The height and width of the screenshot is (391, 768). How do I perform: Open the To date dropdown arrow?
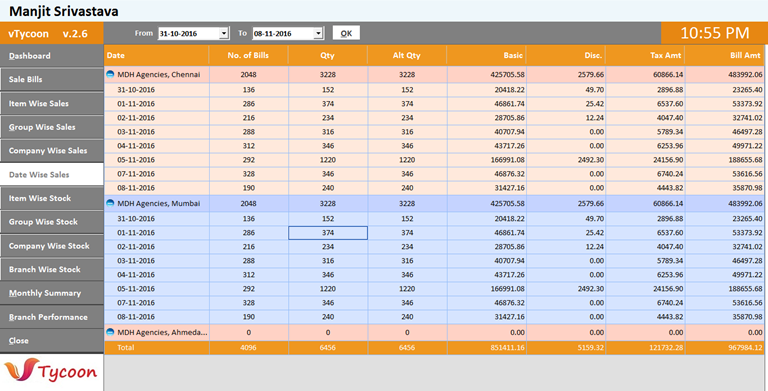(318, 33)
